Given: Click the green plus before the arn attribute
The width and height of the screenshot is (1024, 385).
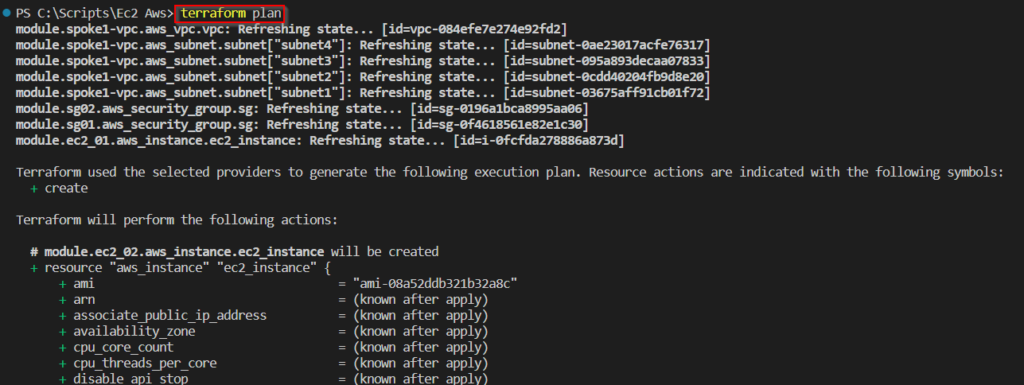Looking at the screenshot, I should [63, 300].
